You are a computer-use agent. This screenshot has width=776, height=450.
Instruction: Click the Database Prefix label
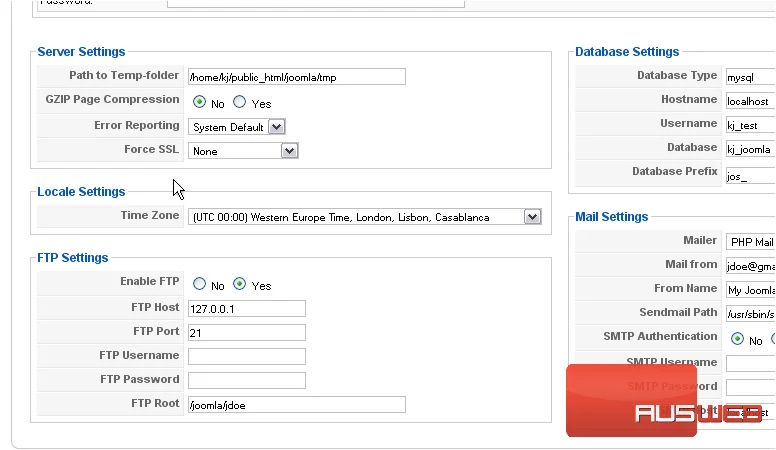(675, 171)
